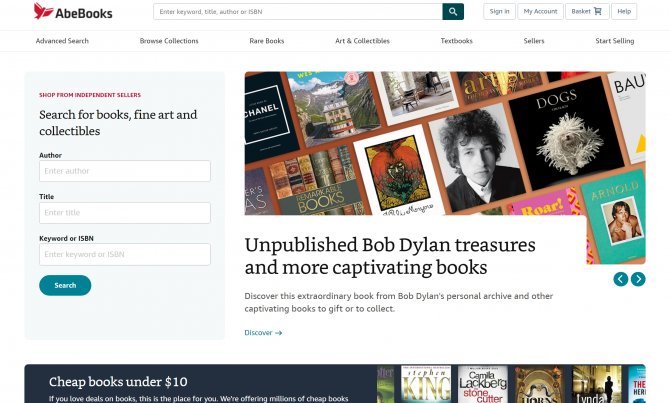Click Start Selling link

[x=614, y=41]
